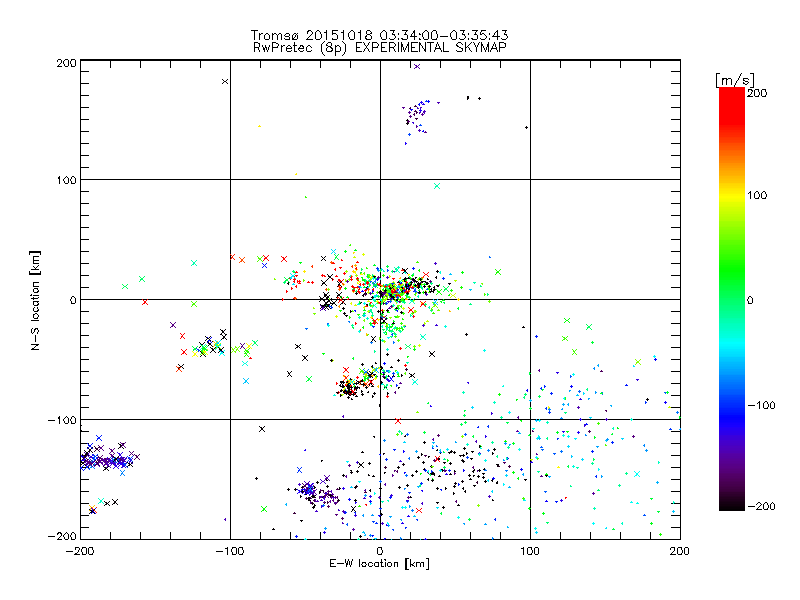Screen dimensions: 800x600
Task: Click the '[m/s]' colorbar unit label
Action: click(735, 80)
